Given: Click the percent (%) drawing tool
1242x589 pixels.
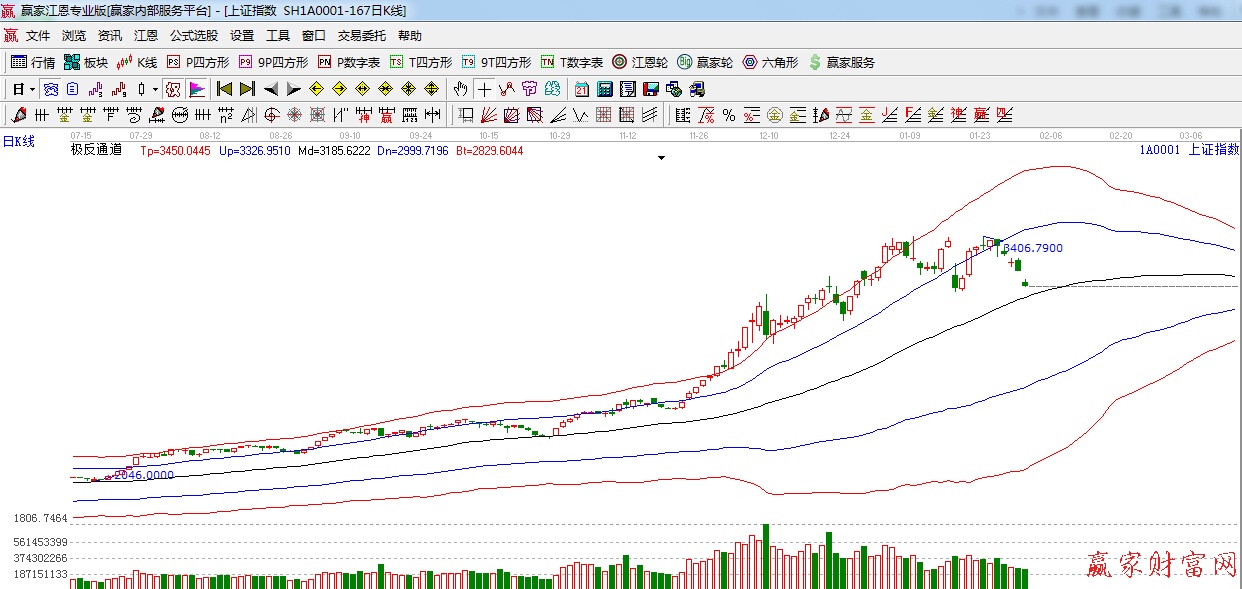Looking at the screenshot, I should point(729,115).
